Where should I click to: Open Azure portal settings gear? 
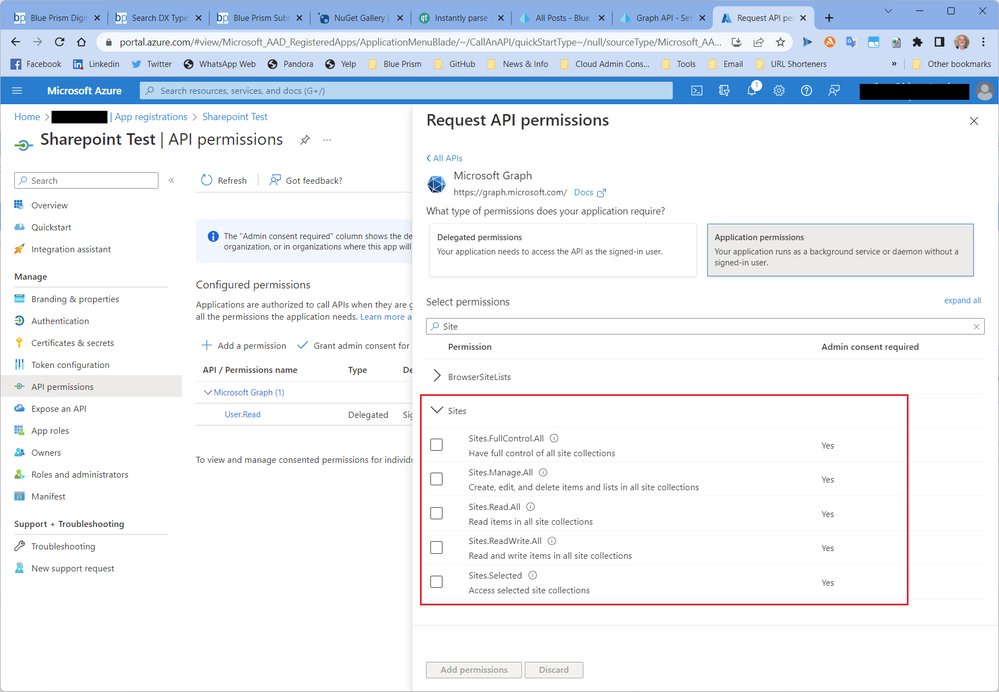(x=779, y=90)
